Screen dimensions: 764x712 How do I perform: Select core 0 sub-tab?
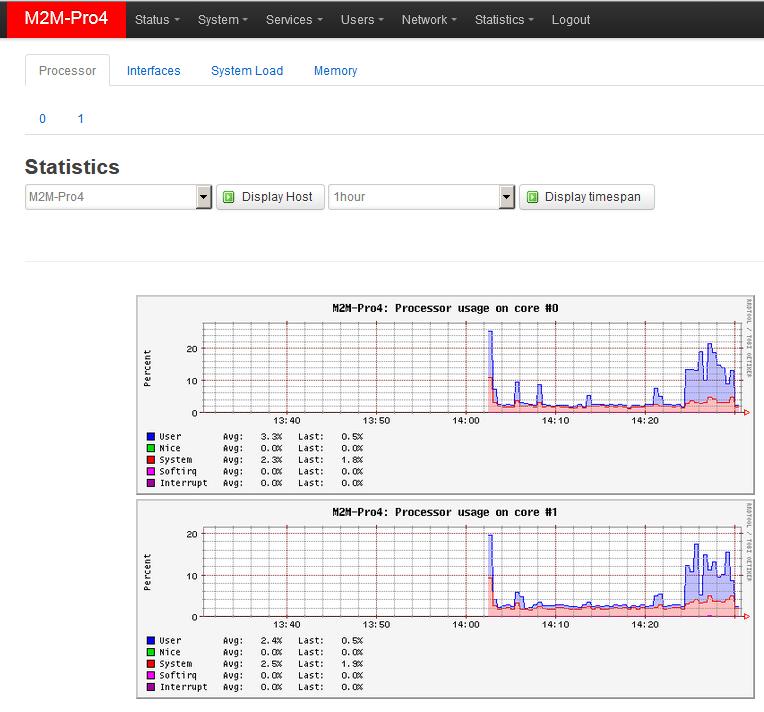[42, 118]
